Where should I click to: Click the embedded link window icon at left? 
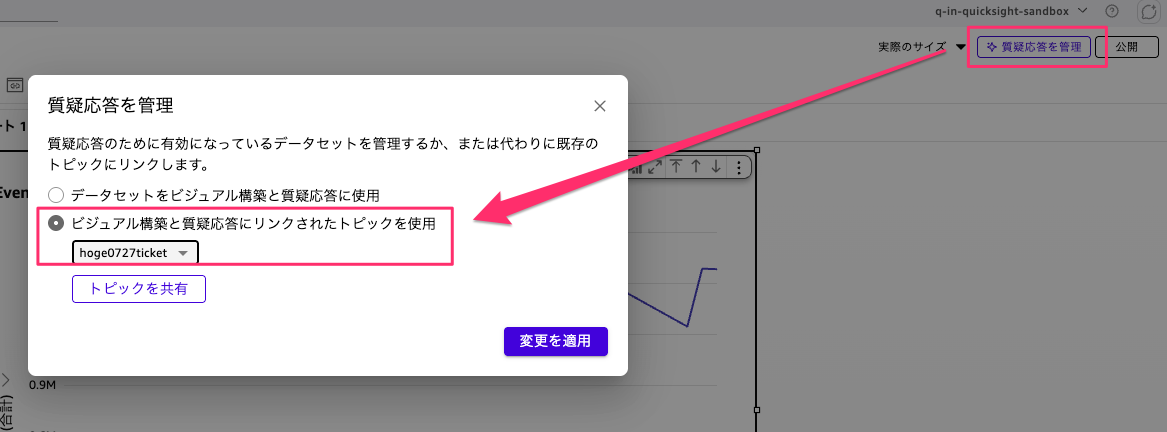tap(15, 85)
